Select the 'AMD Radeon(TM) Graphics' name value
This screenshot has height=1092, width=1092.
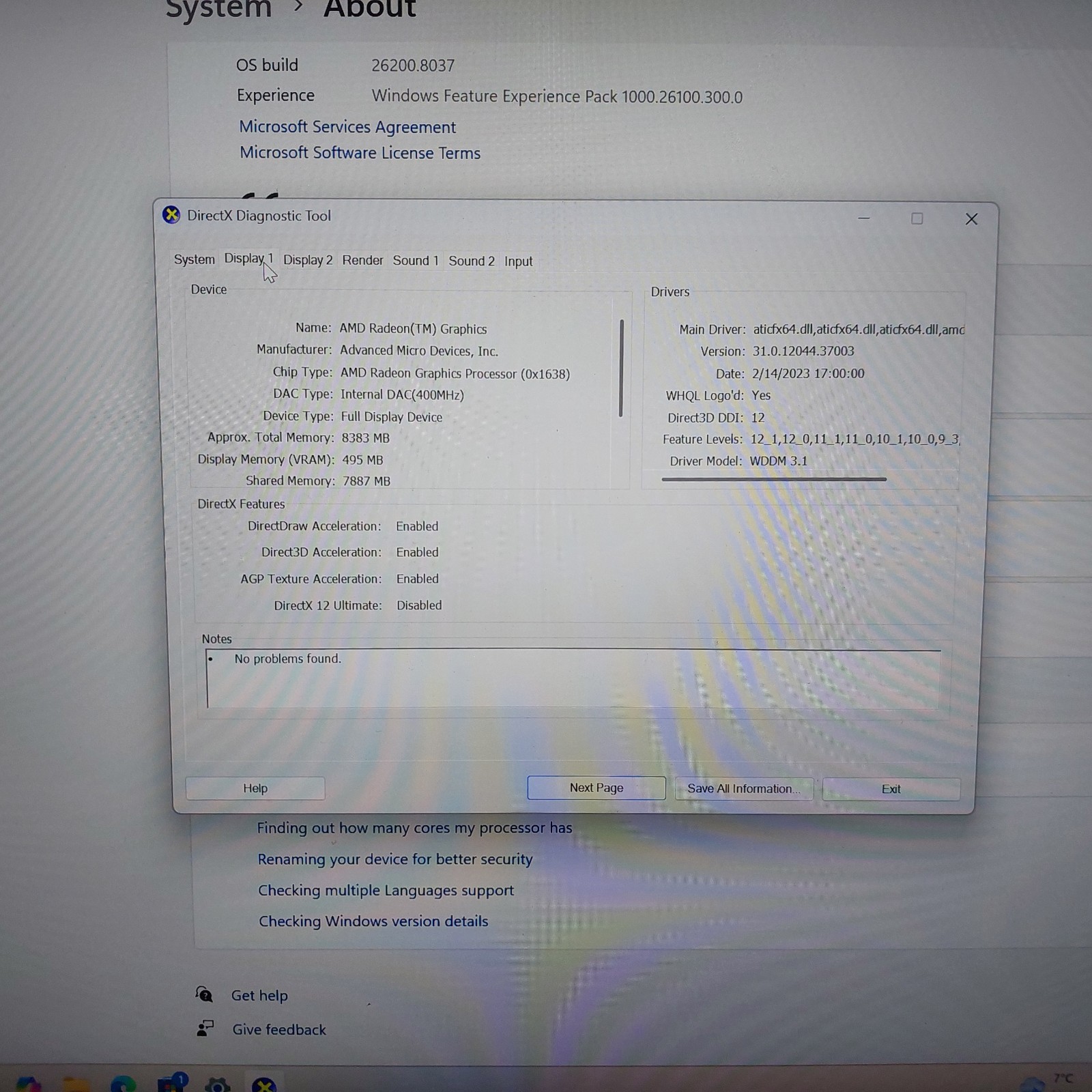413,329
